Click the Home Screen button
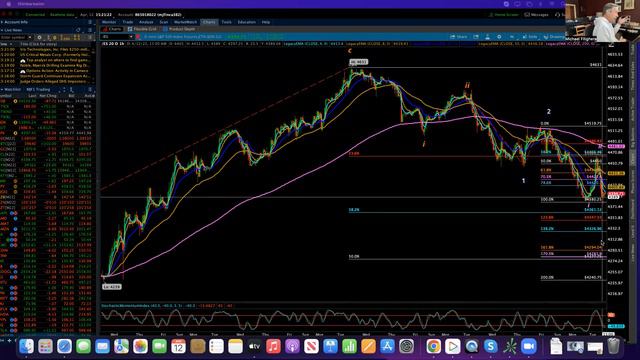Screen dimensions: 640x360 pyautogui.click(x=504, y=15)
